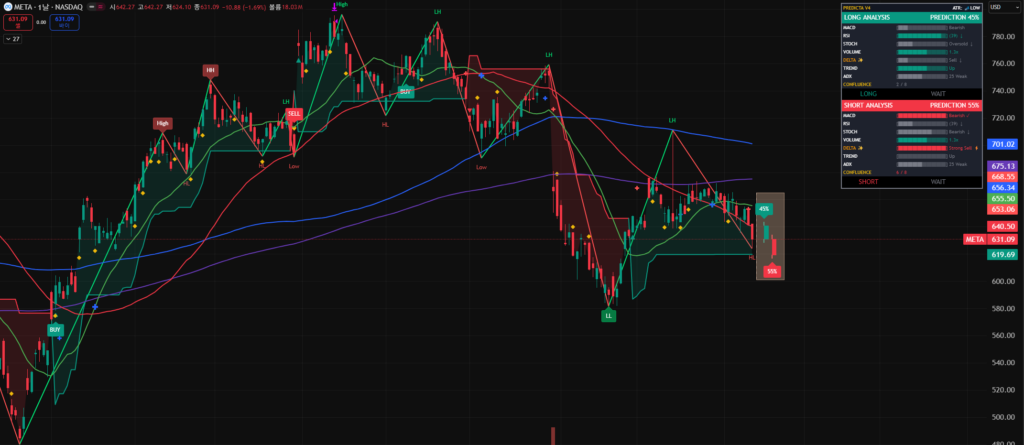Click the green BUY signal marker

(55, 329)
